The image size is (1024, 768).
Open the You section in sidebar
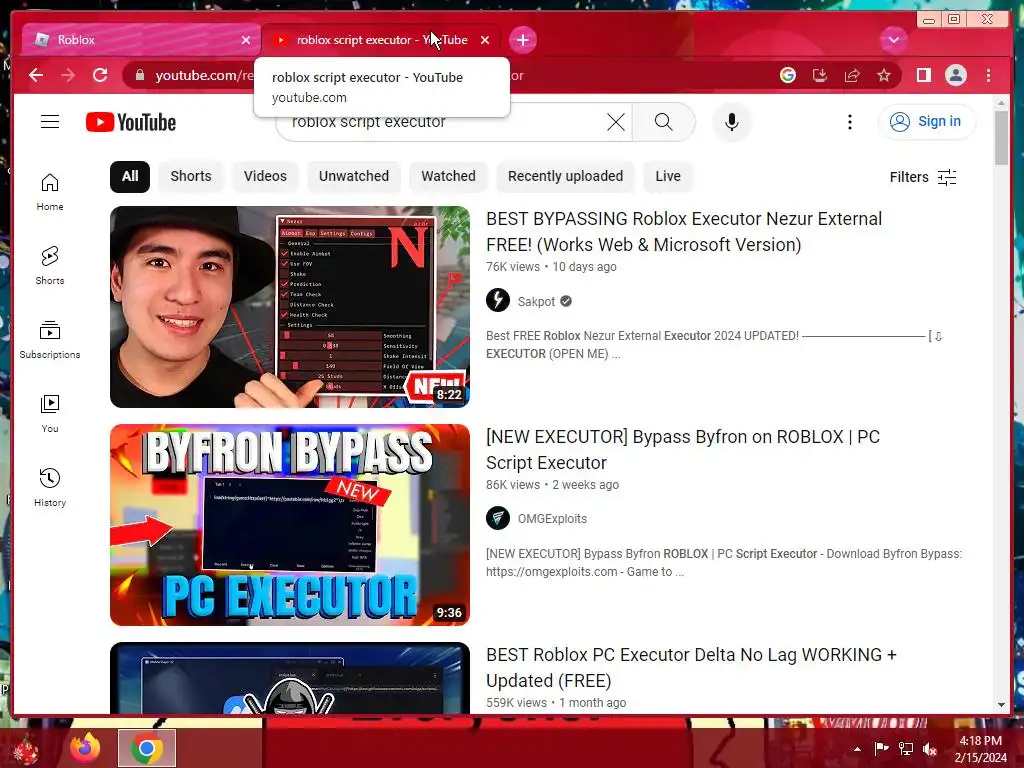click(x=50, y=414)
